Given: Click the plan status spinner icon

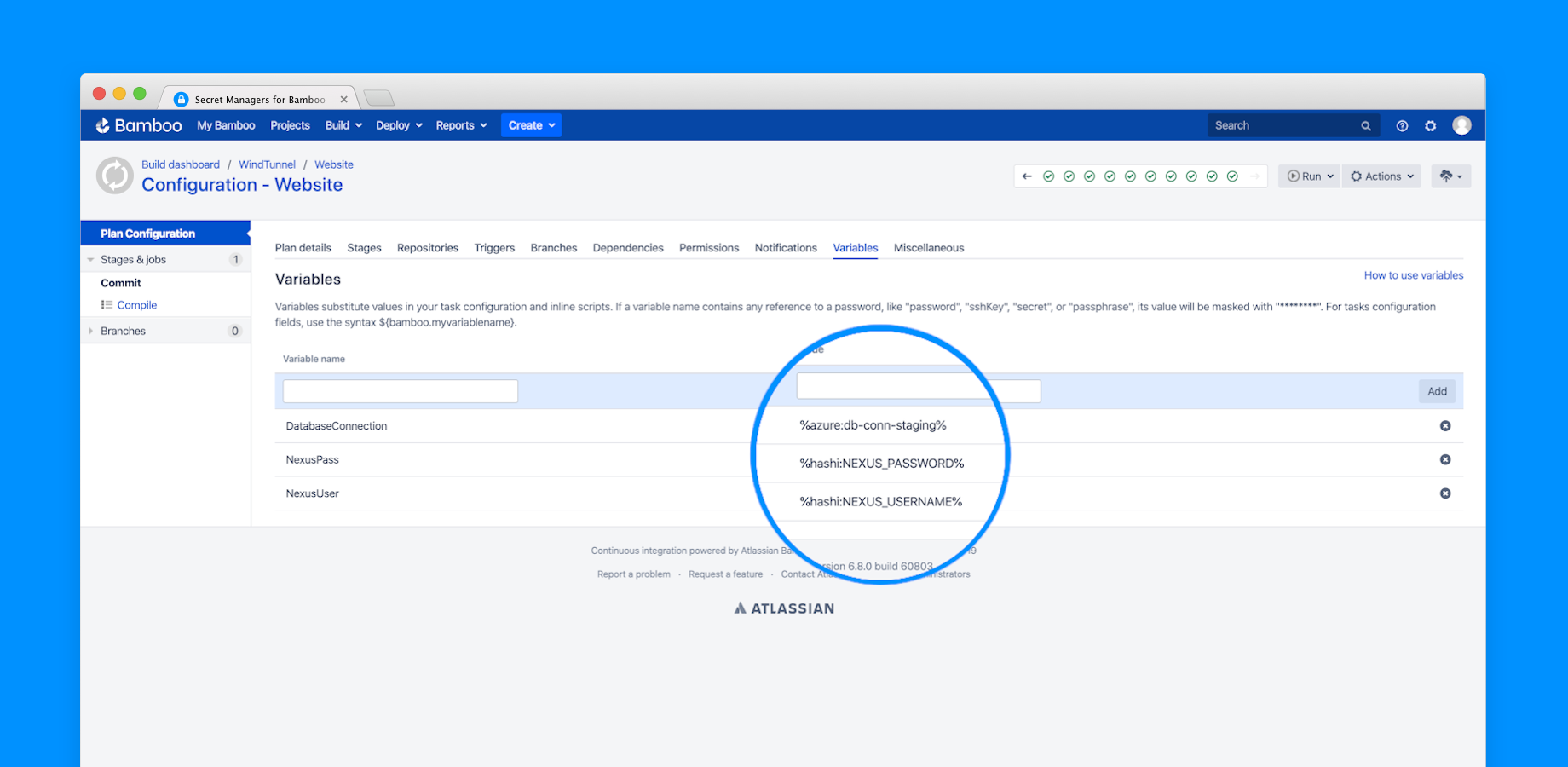Looking at the screenshot, I should [x=114, y=176].
